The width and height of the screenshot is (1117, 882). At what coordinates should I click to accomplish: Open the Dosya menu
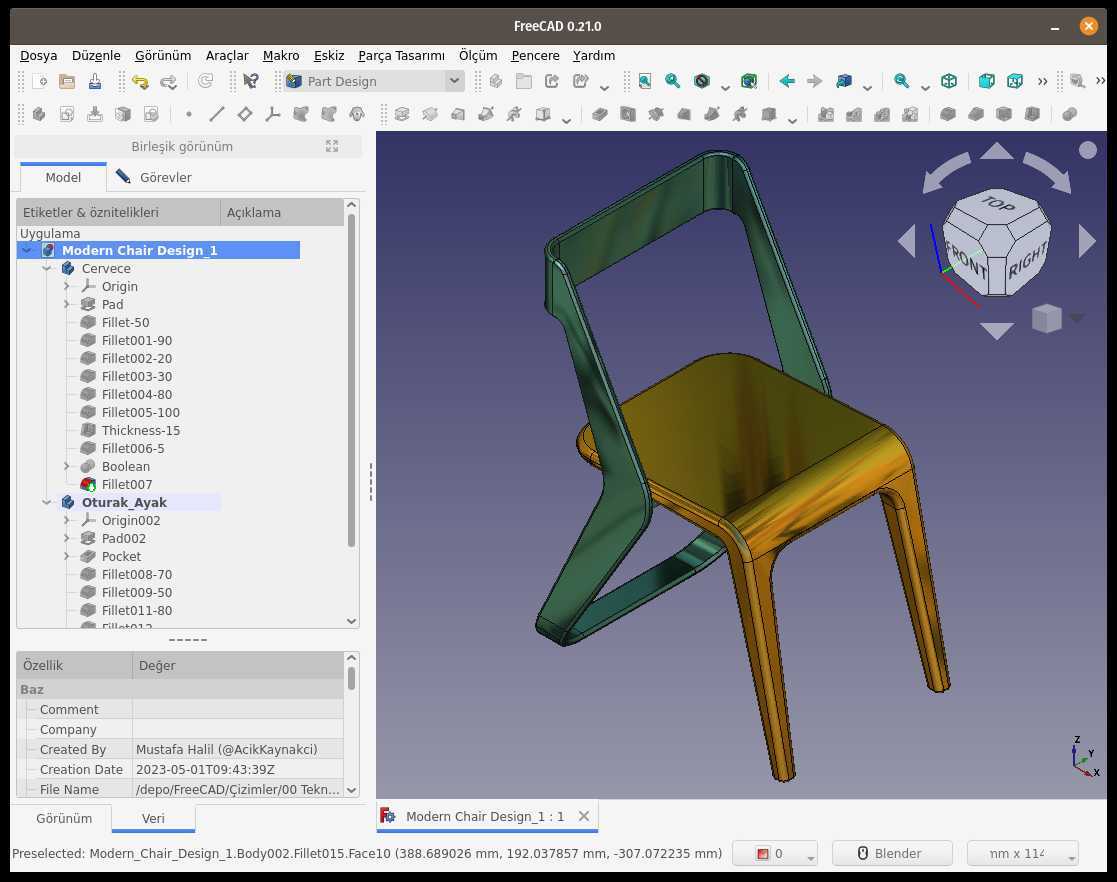point(38,56)
